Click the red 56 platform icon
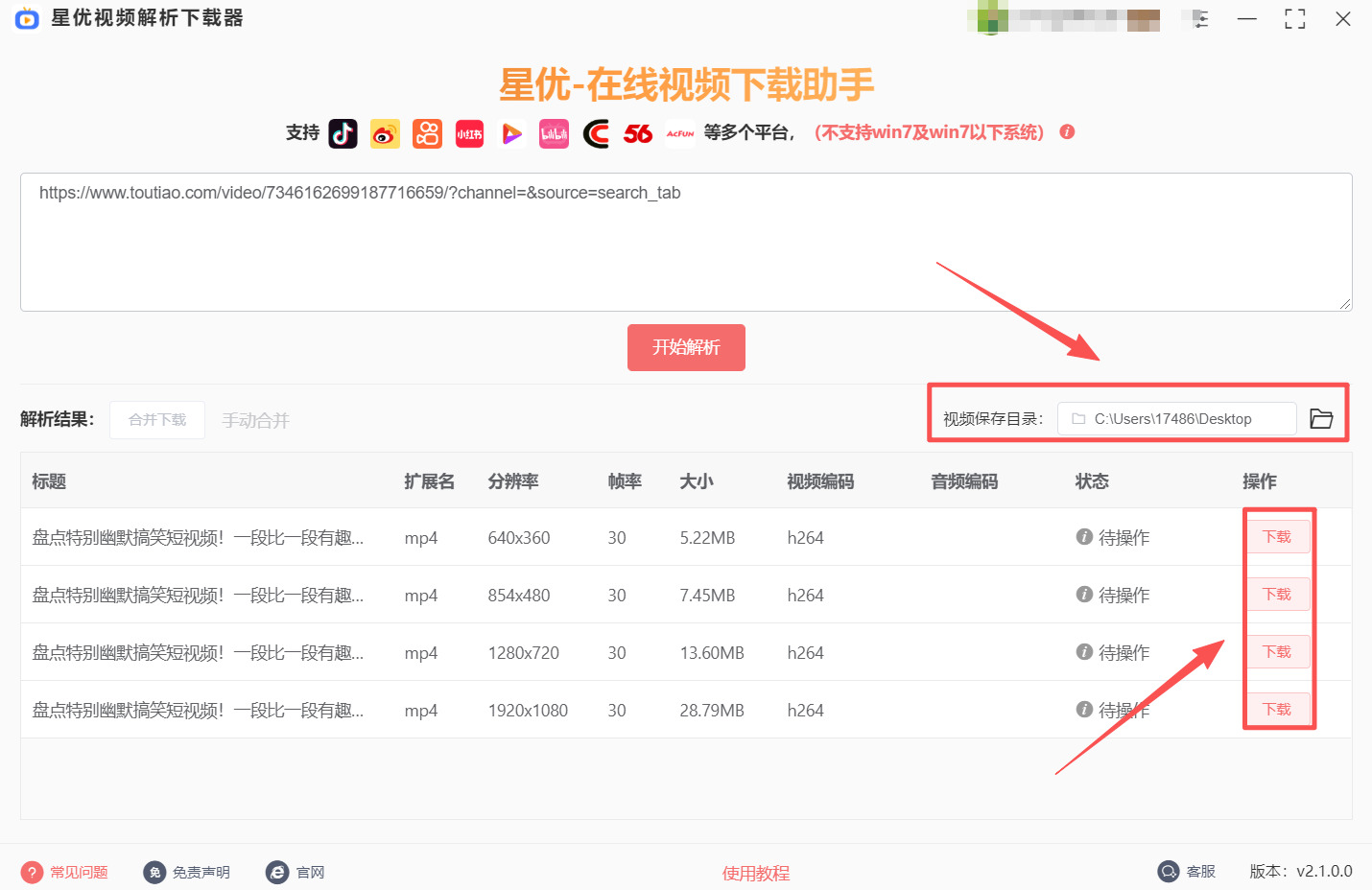Viewport: 1372px width, 890px height. click(x=638, y=133)
